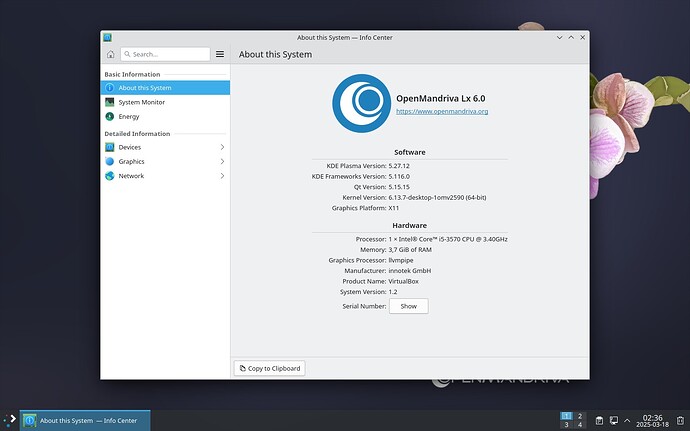Click the Memory value 3,7 GiB of RAM

[x=410, y=250]
